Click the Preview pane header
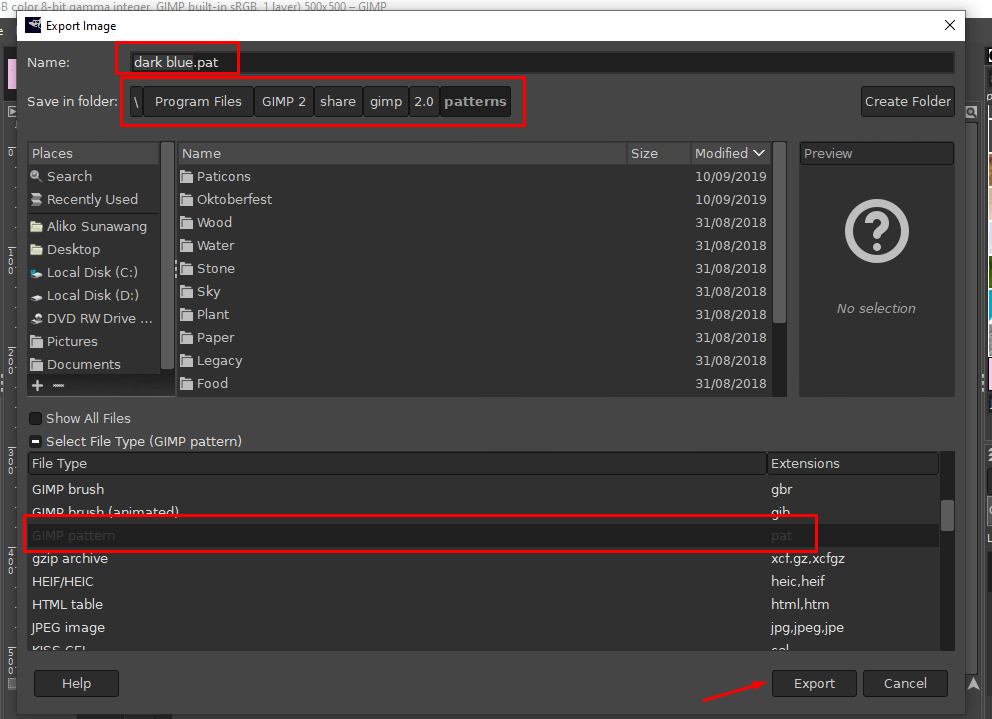Image resolution: width=992 pixels, height=719 pixels. (876, 153)
